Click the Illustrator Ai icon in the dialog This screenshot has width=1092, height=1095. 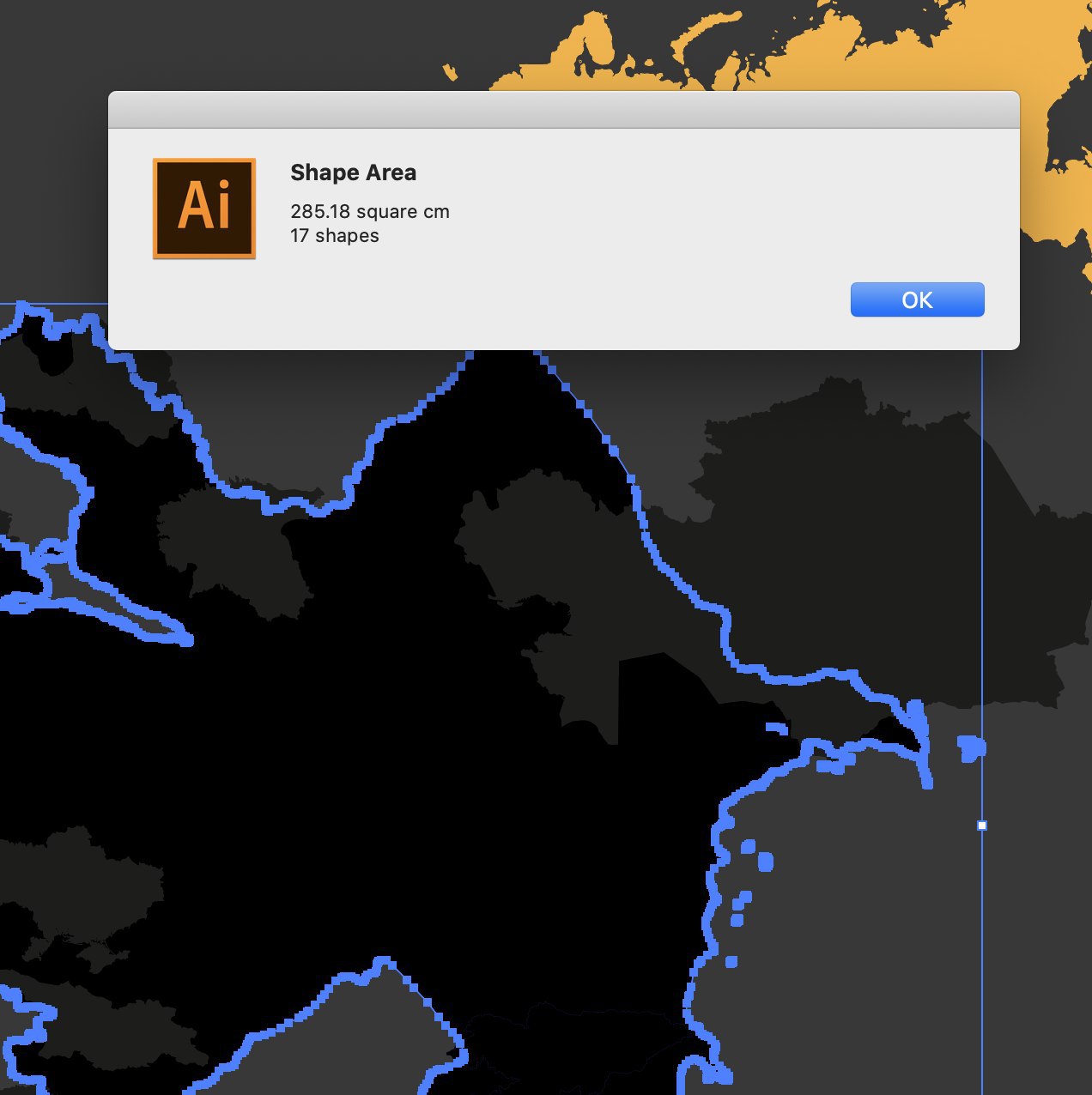[204, 208]
